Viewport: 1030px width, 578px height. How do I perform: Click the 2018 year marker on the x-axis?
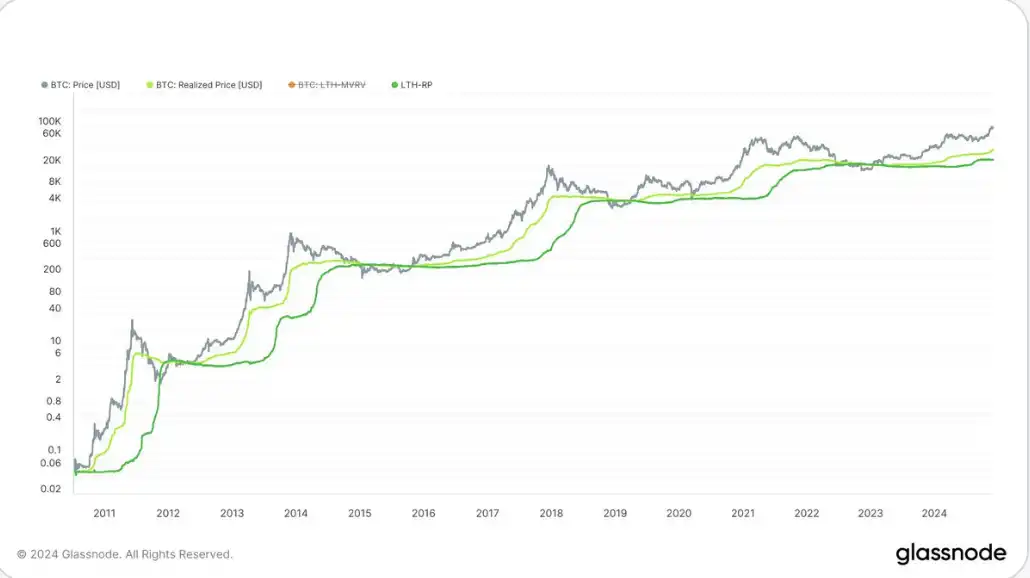551,513
